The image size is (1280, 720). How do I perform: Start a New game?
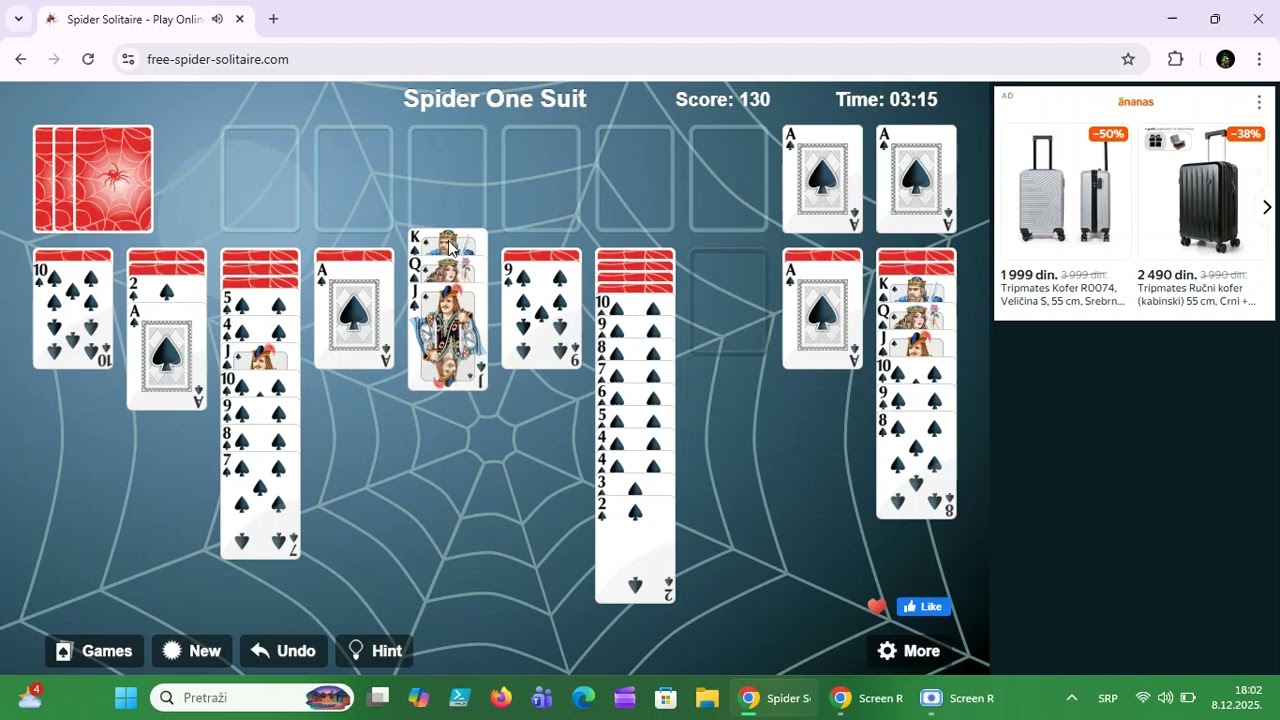[192, 651]
